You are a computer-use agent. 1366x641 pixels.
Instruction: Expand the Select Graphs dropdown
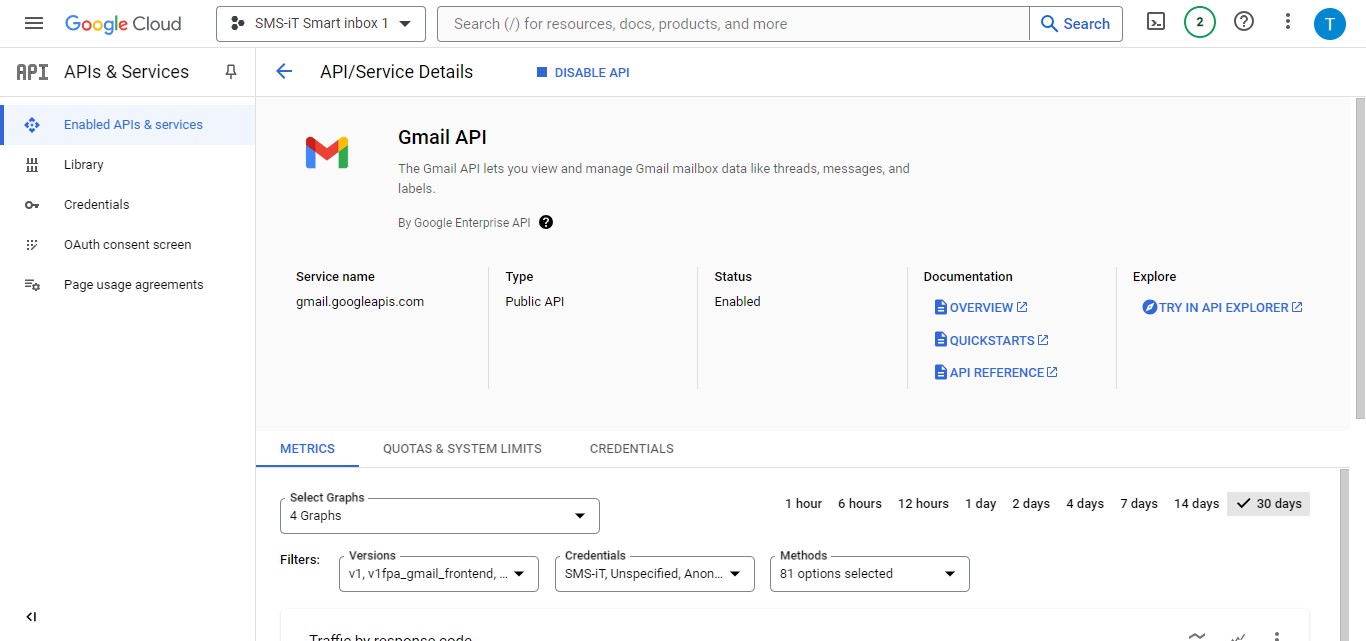coord(440,516)
